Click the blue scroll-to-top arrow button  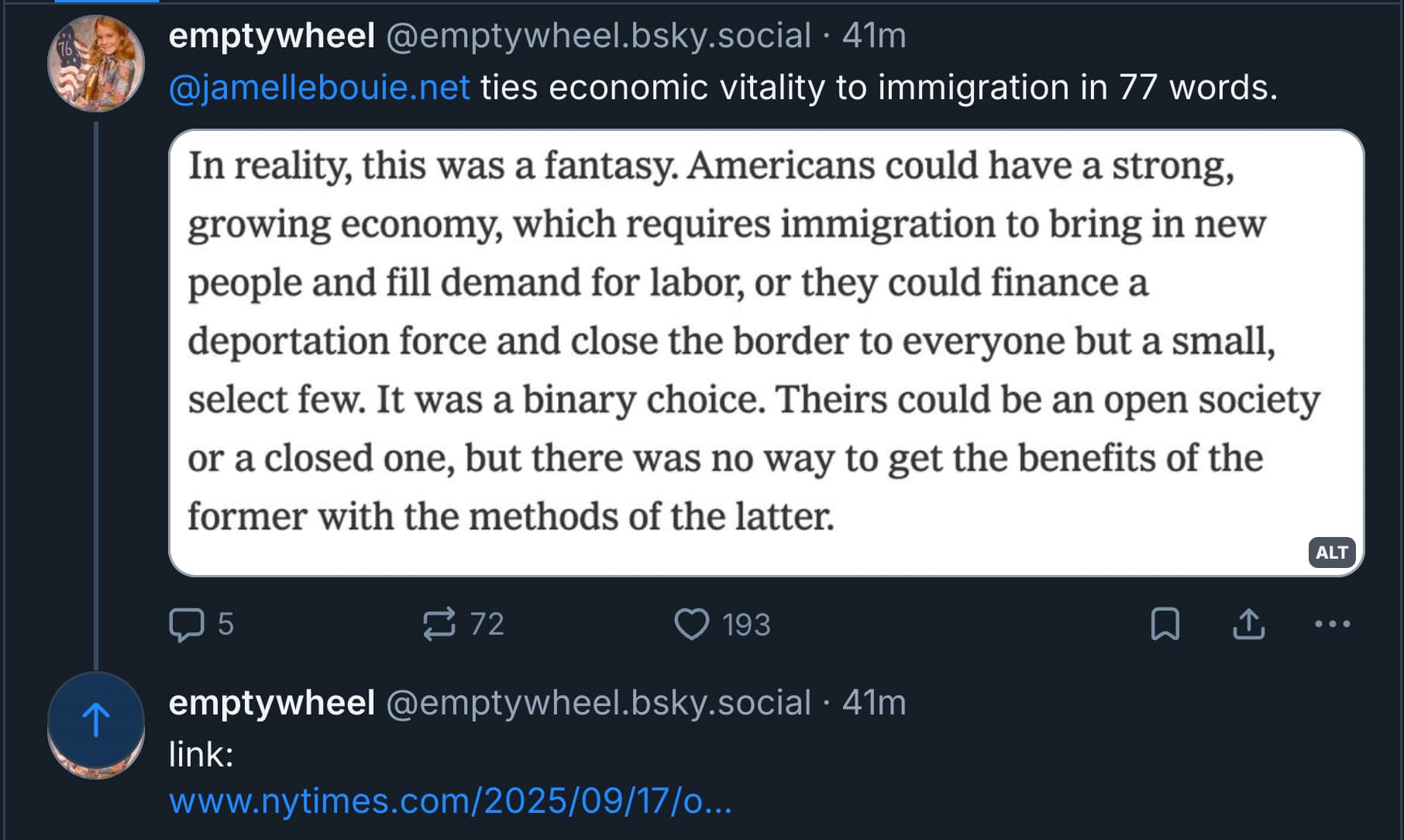[x=96, y=721]
